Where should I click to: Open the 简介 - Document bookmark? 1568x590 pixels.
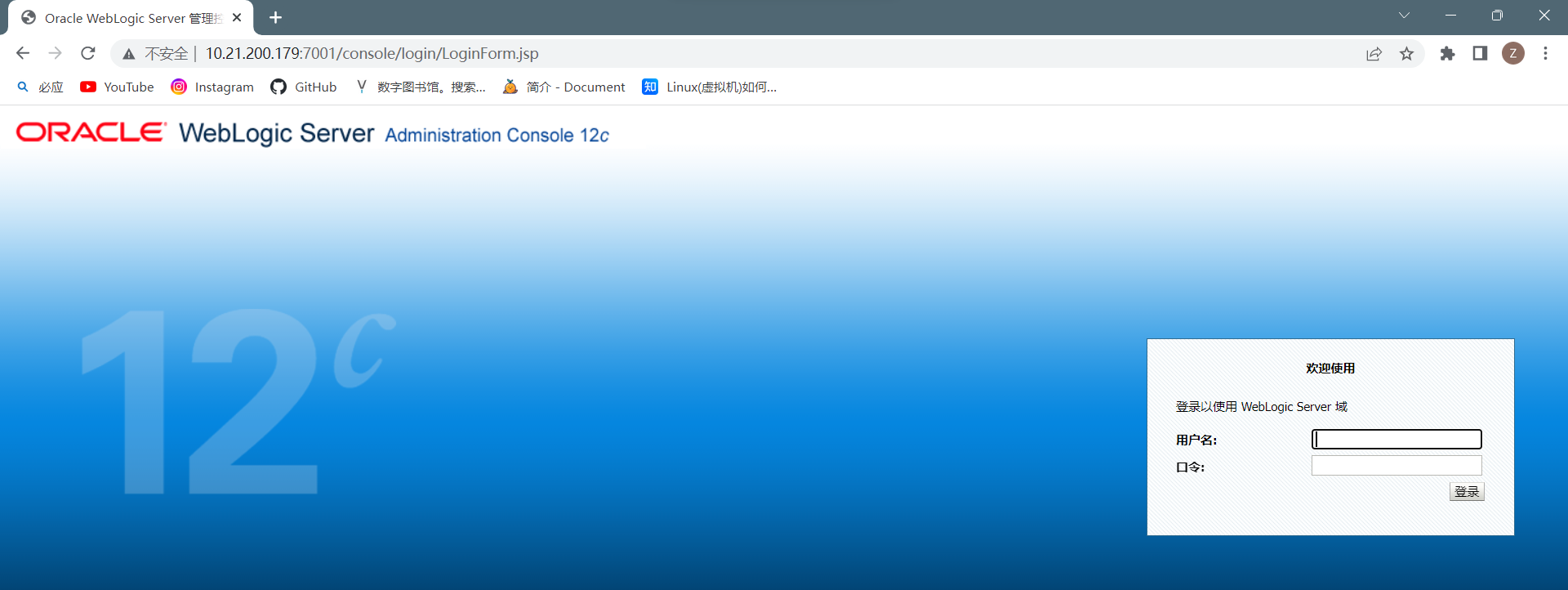coord(564,87)
